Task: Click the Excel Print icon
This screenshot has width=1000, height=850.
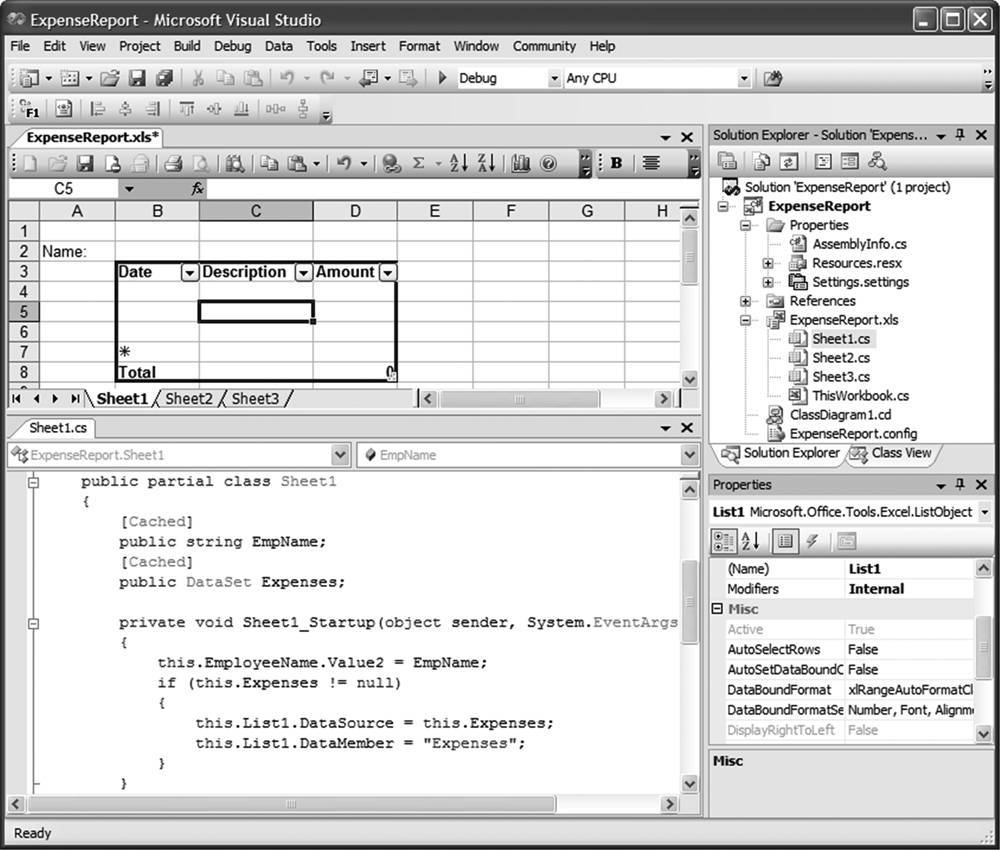Action: click(x=173, y=164)
